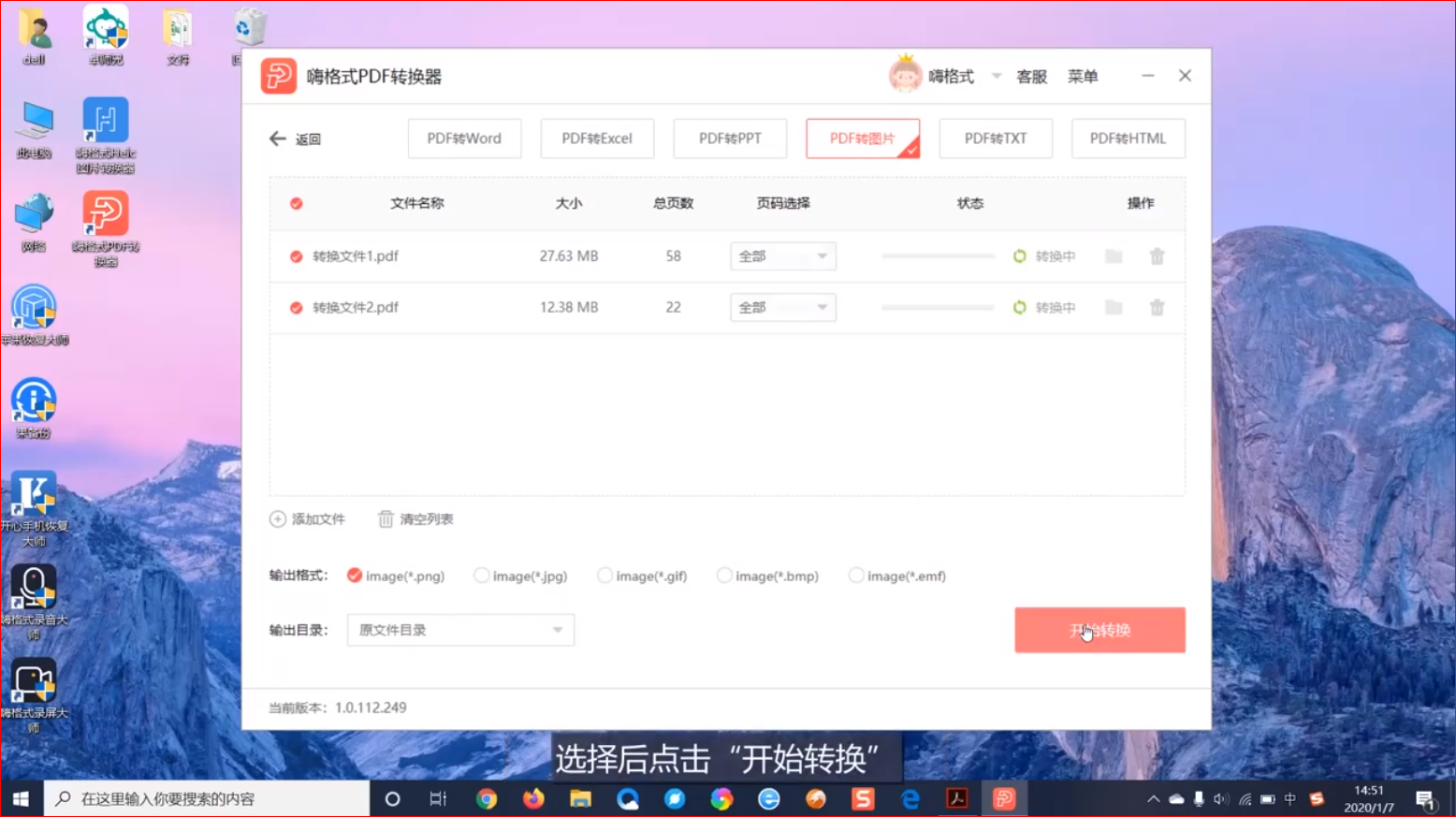This screenshot has width=1456, height=817.
Task: Click the Windows Start button
Action: pos(21,798)
